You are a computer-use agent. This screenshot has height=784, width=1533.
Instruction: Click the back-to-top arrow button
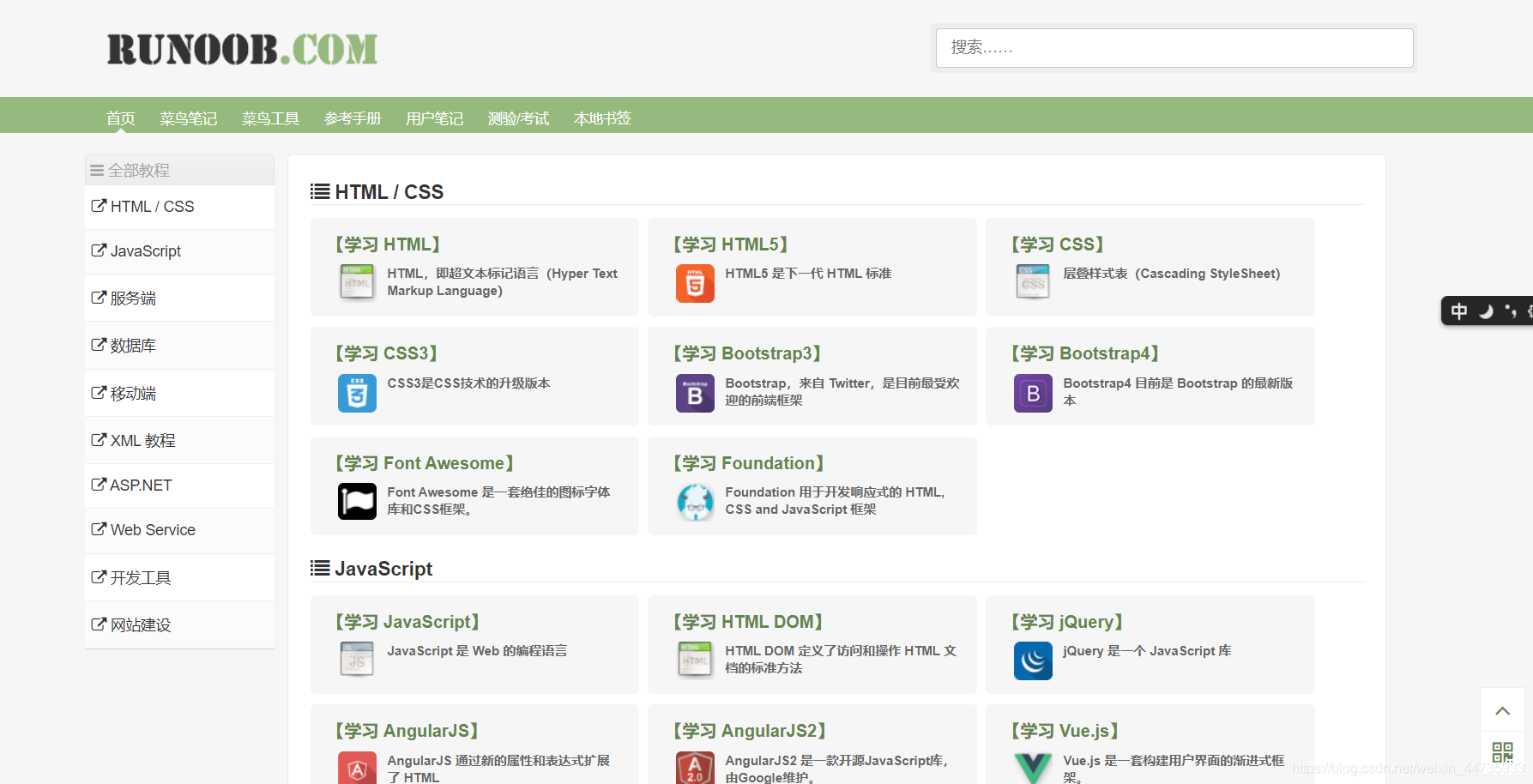(1502, 710)
